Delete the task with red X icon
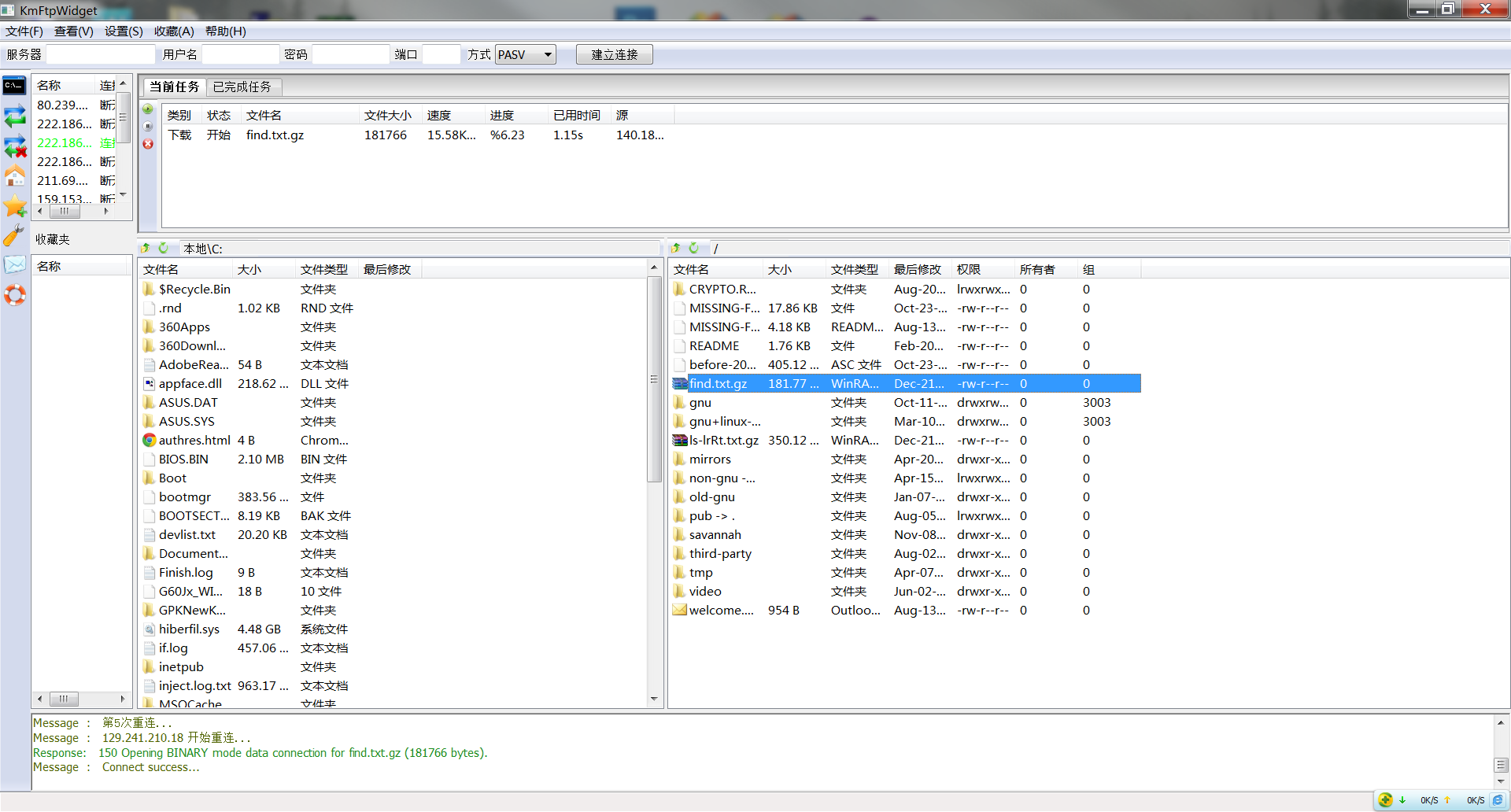1511x812 pixels. click(148, 144)
